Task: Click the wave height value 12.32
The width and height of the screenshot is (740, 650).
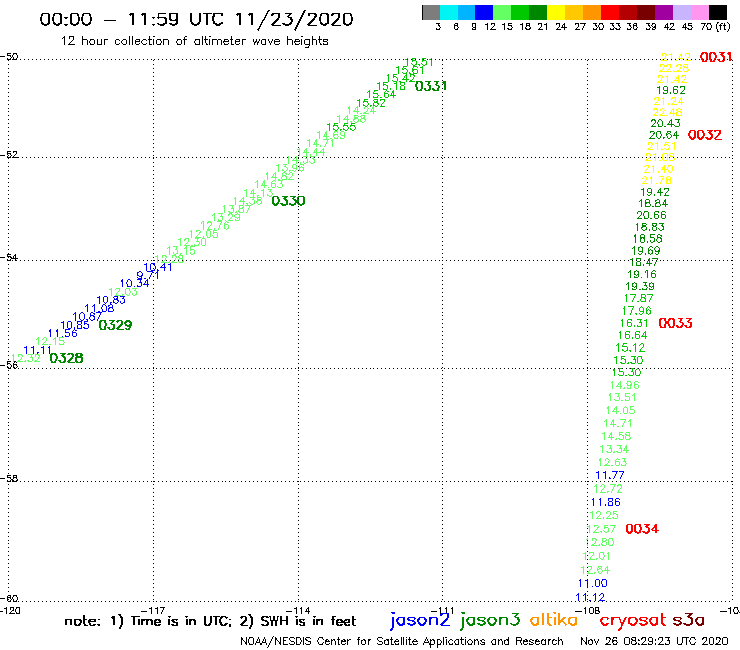Action: coord(25,358)
